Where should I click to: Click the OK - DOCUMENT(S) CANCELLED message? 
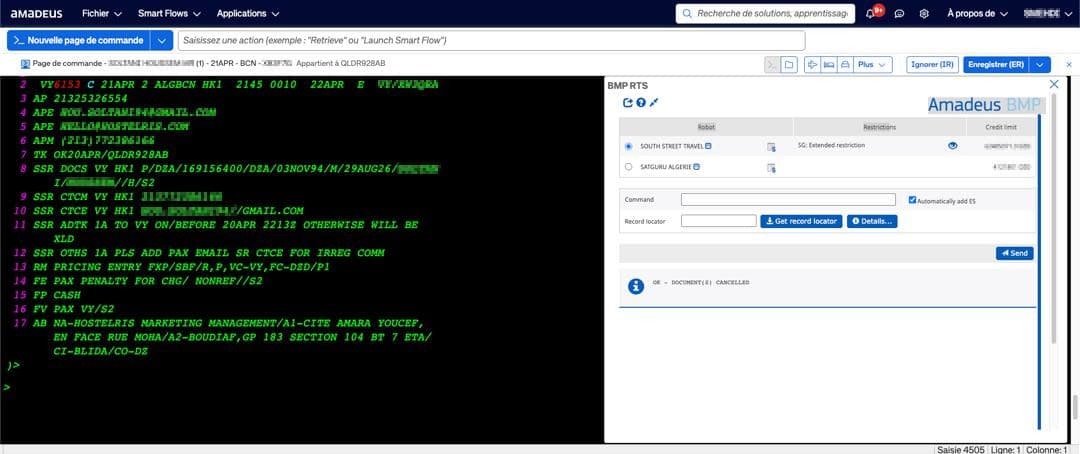[700, 282]
